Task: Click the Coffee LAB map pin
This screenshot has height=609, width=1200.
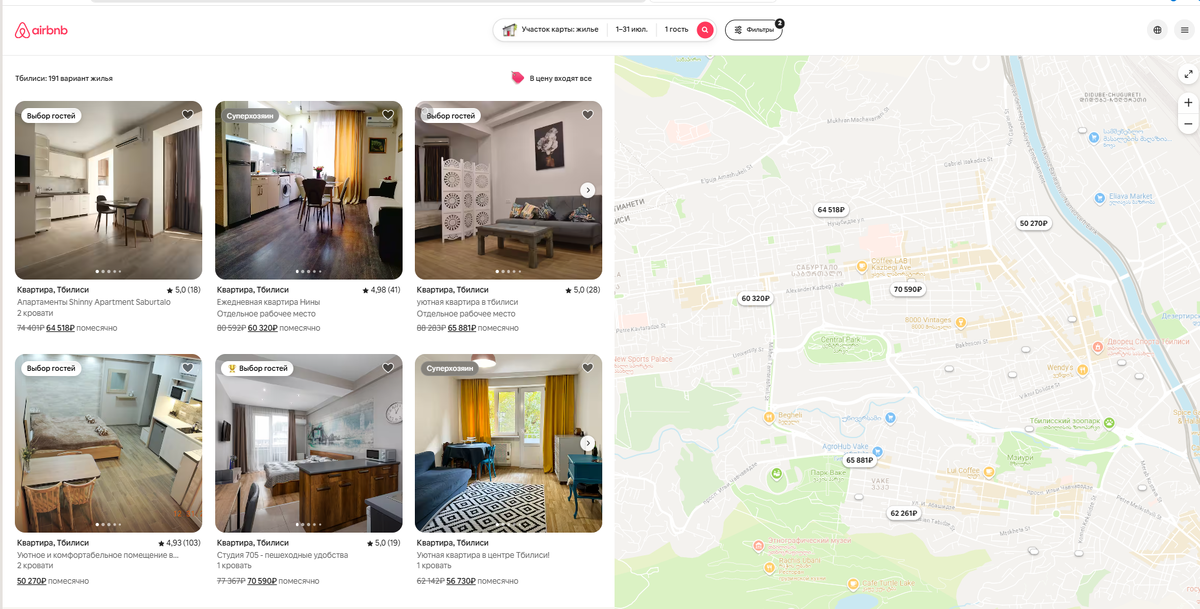Action: pyautogui.click(x=861, y=267)
